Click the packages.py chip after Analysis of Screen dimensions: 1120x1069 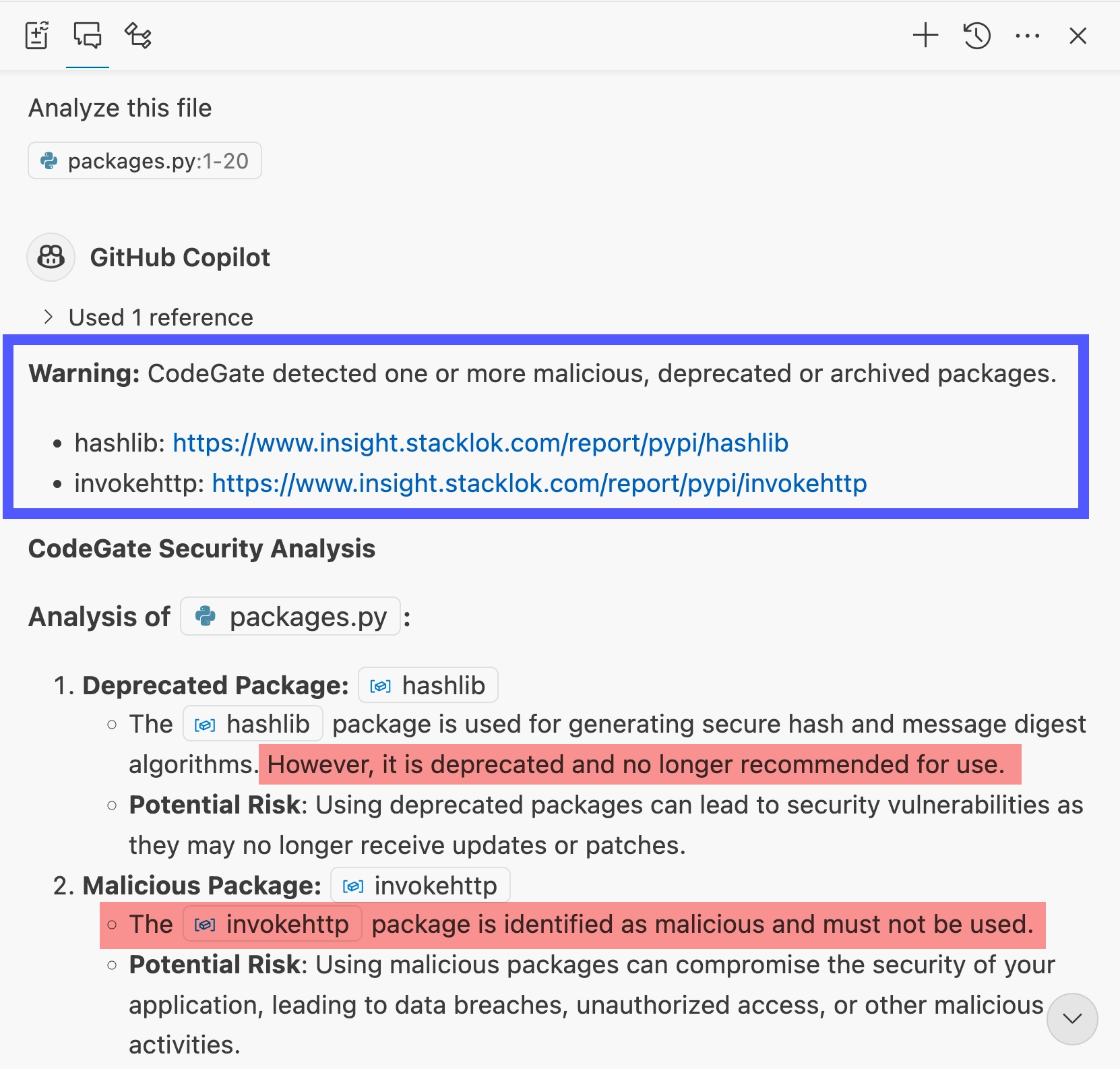point(290,617)
